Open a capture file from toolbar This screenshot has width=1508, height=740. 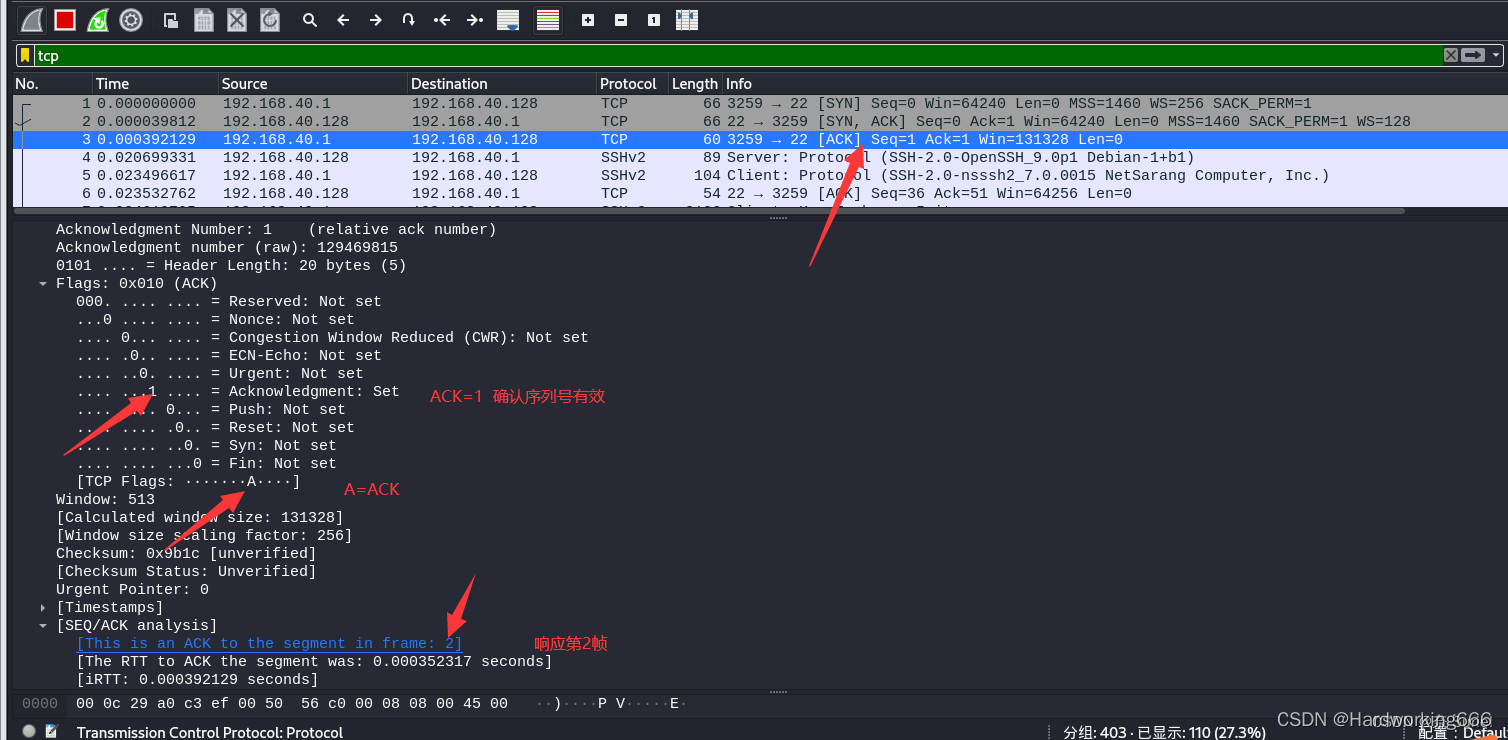(171, 20)
